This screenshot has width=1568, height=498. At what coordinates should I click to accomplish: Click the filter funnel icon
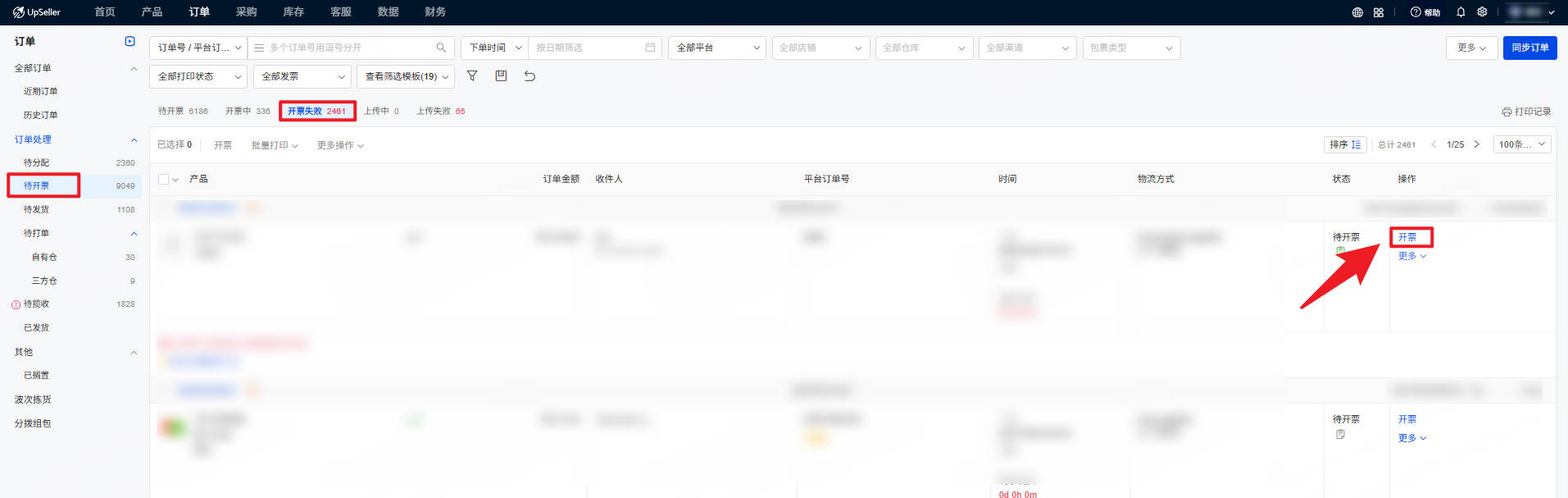(472, 75)
